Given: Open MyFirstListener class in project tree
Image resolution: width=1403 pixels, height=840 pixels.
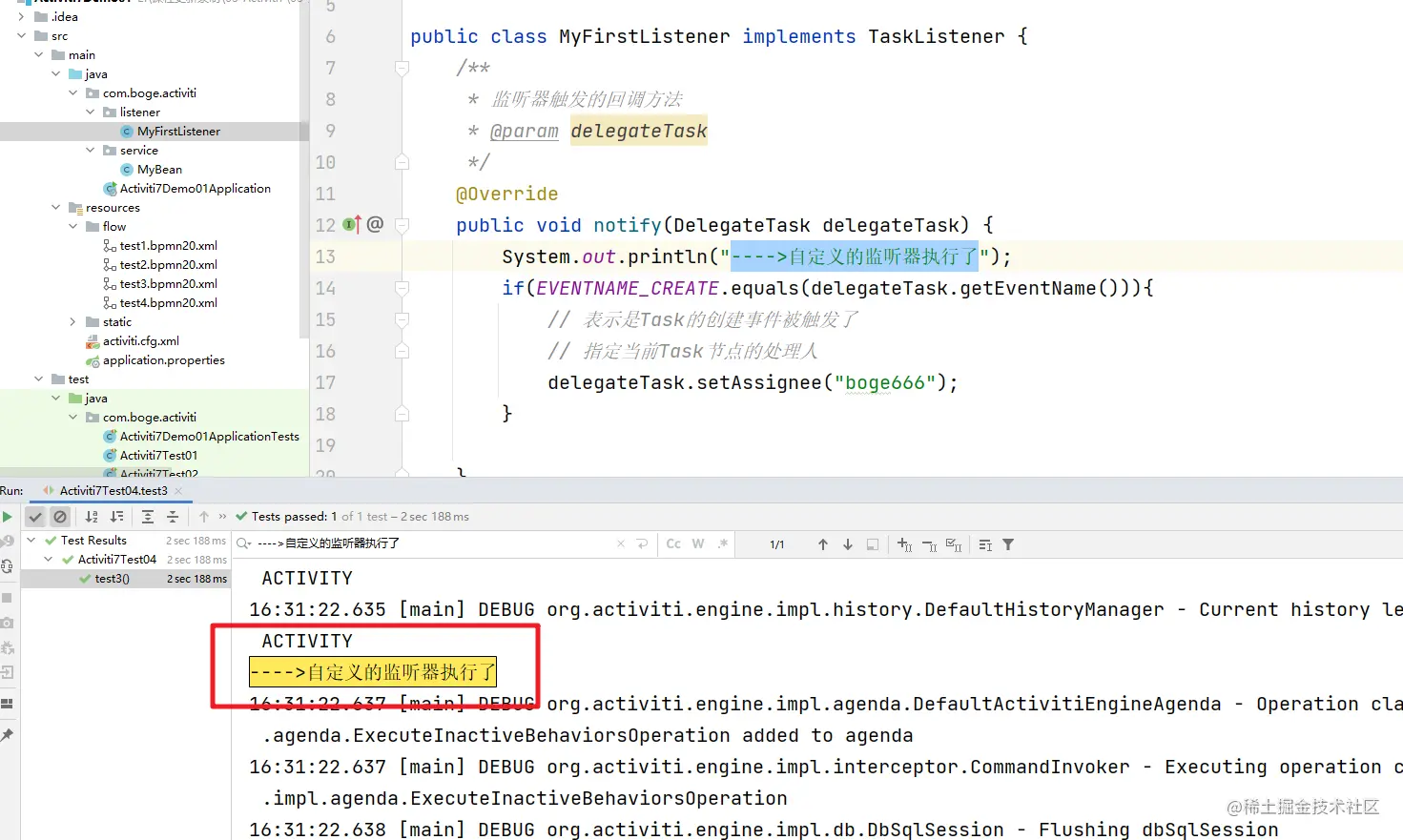Looking at the screenshot, I should (x=178, y=132).
